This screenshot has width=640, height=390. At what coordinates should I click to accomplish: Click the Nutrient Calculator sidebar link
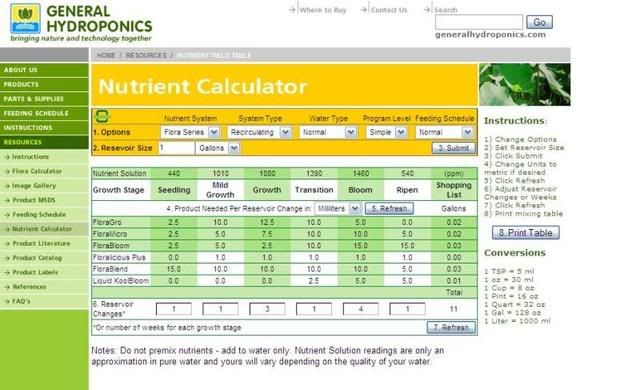(42, 229)
